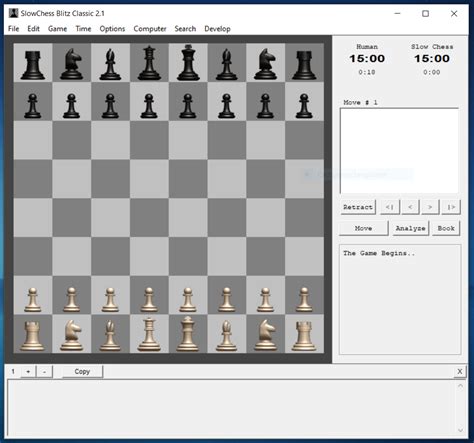Step back one move button
474x443 pixels.
(x=410, y=207)
